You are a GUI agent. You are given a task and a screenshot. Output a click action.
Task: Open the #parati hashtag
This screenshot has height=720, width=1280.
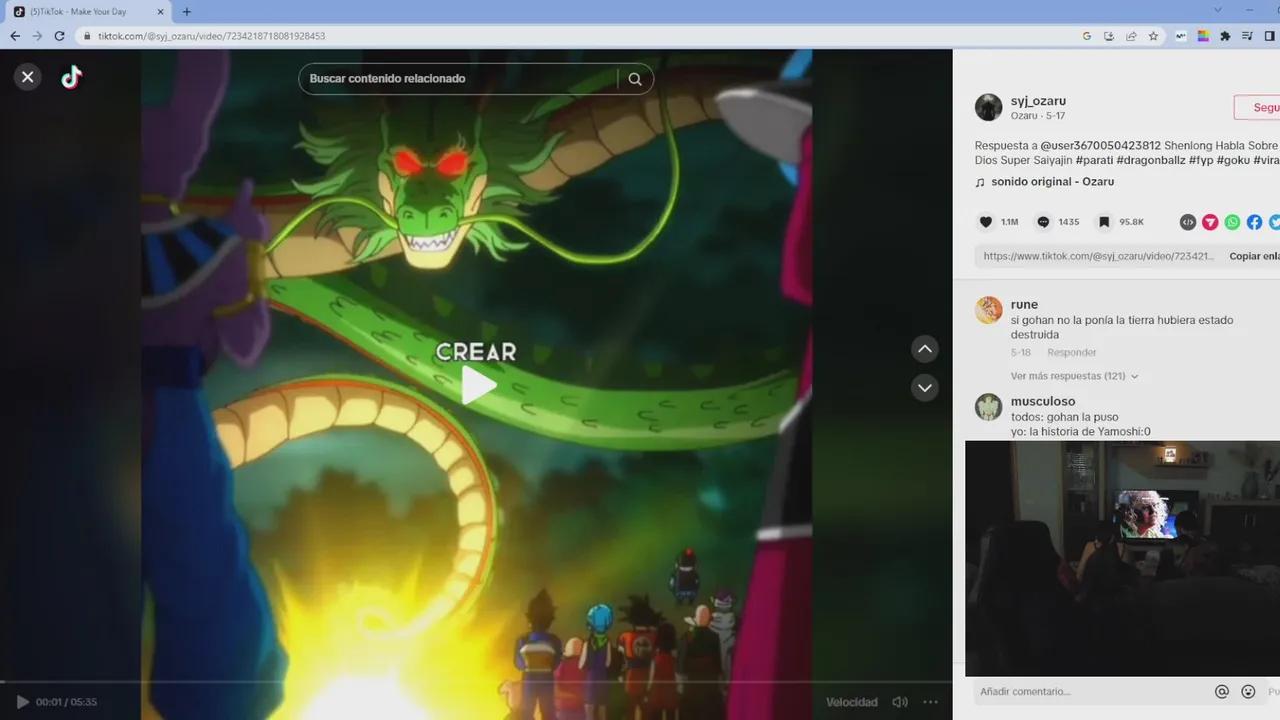click(x=1094, y=160)
